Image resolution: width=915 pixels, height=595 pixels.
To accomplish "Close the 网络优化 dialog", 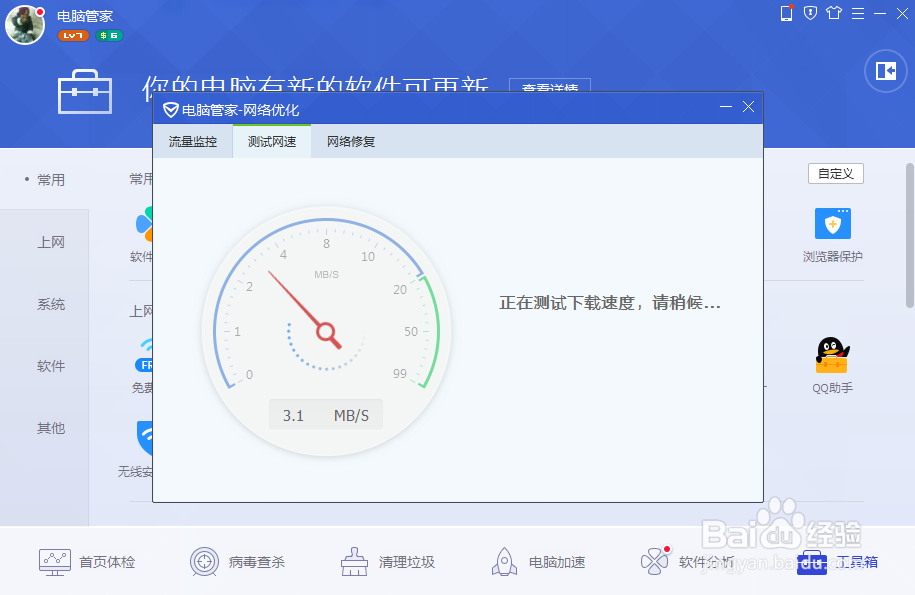I will (x=749, y=107).
